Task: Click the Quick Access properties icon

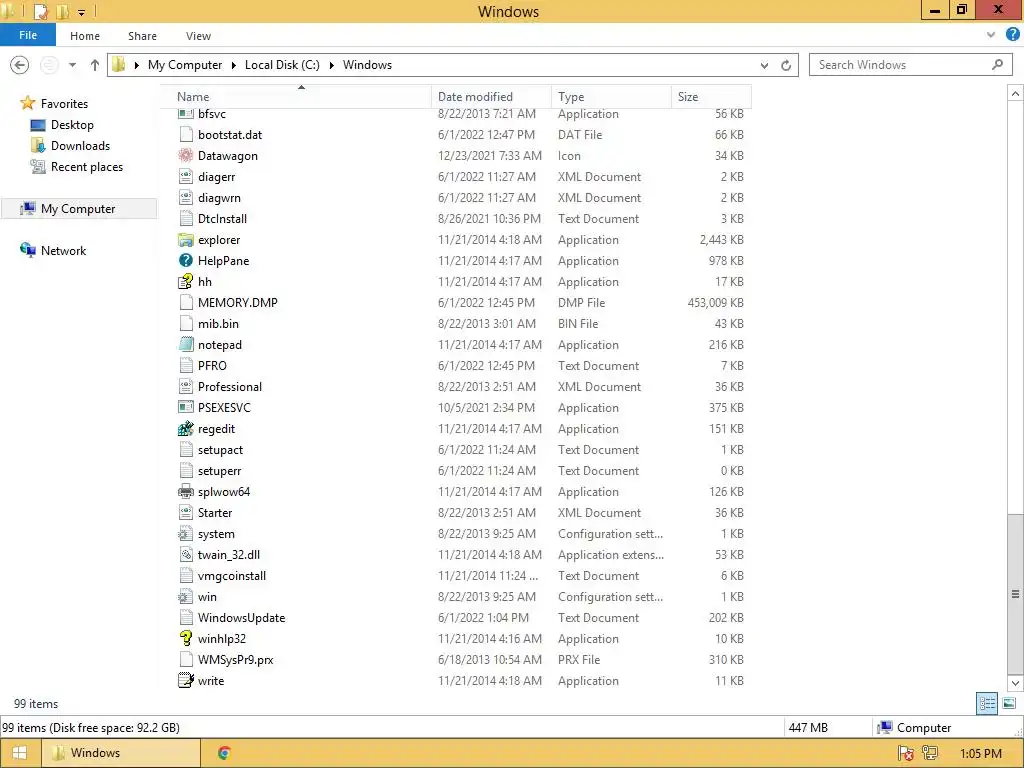Action: [40, 11]
